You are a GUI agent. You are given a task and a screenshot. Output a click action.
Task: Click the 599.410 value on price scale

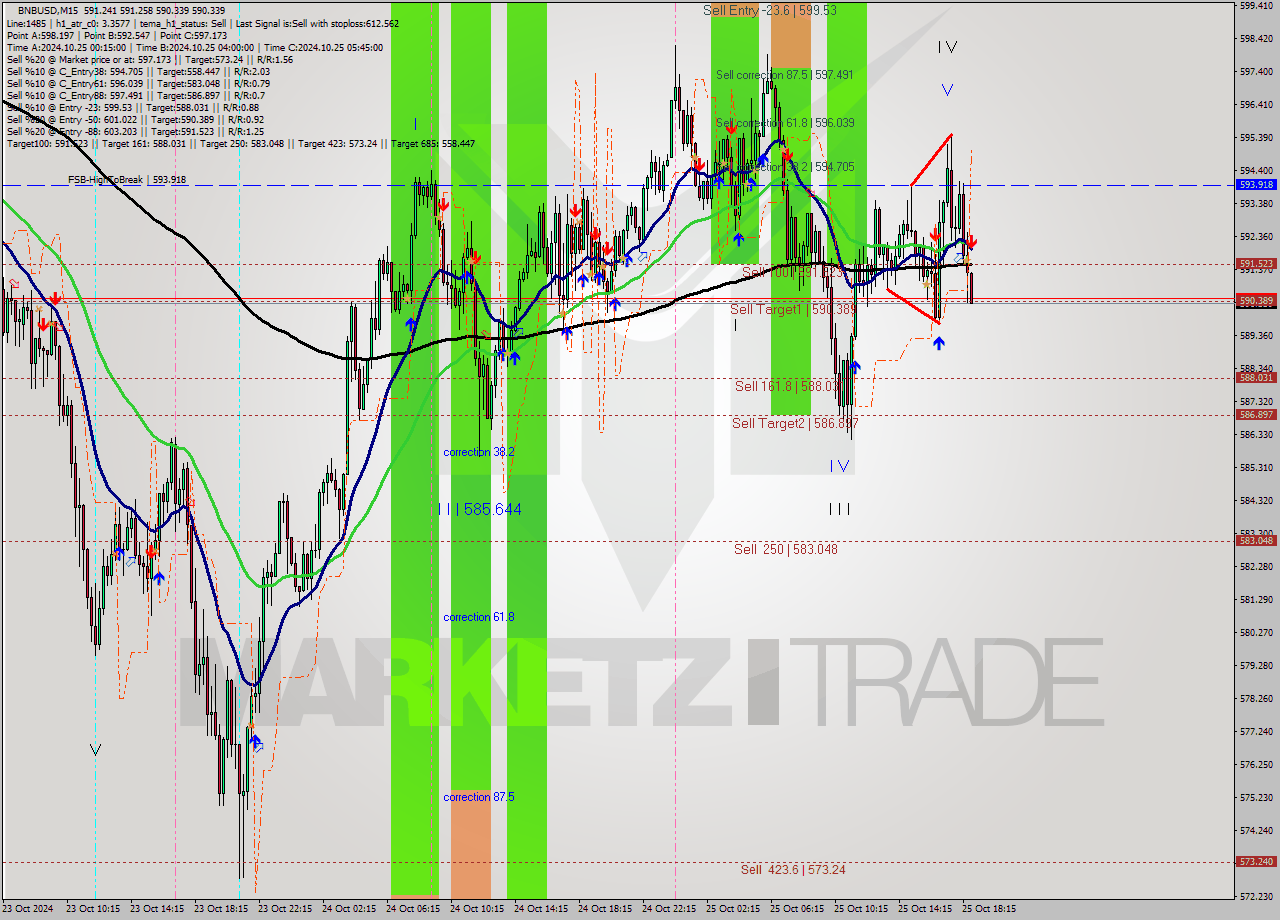point(1256,5)
